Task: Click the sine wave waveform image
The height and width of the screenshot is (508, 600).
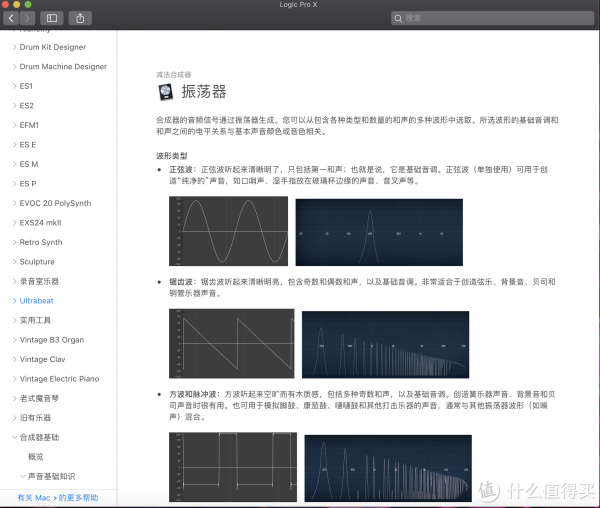Action: pyautogui.click(x=228, y=231)
